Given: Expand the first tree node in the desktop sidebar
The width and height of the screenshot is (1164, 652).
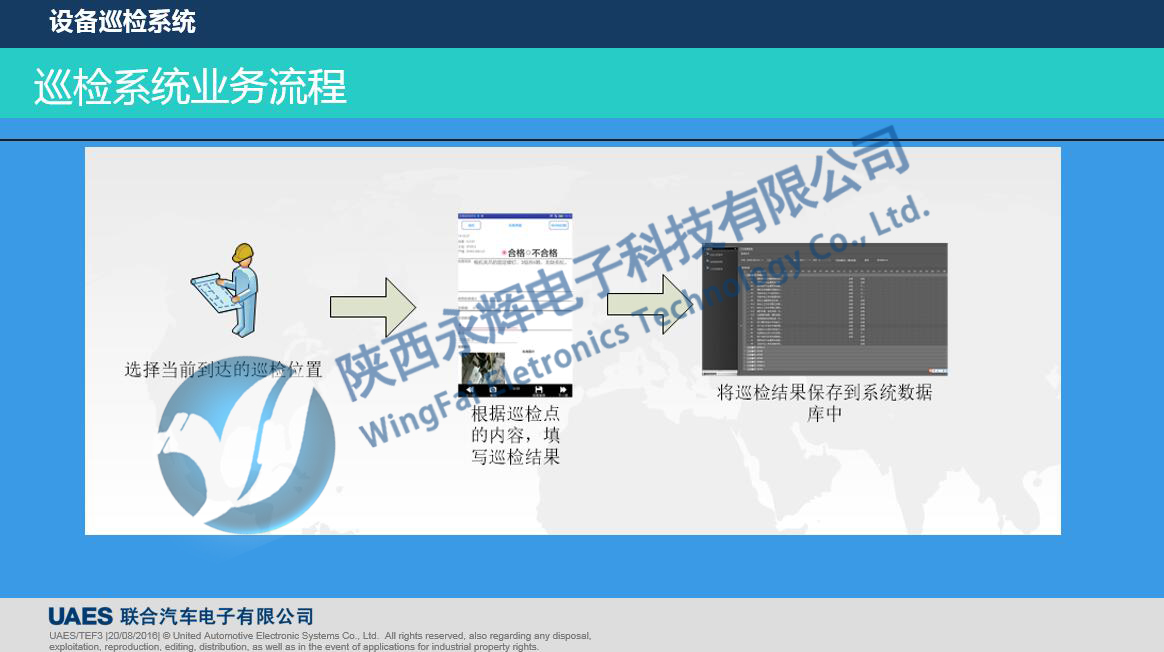Looking at the screenshot, I should coord(707,254).
